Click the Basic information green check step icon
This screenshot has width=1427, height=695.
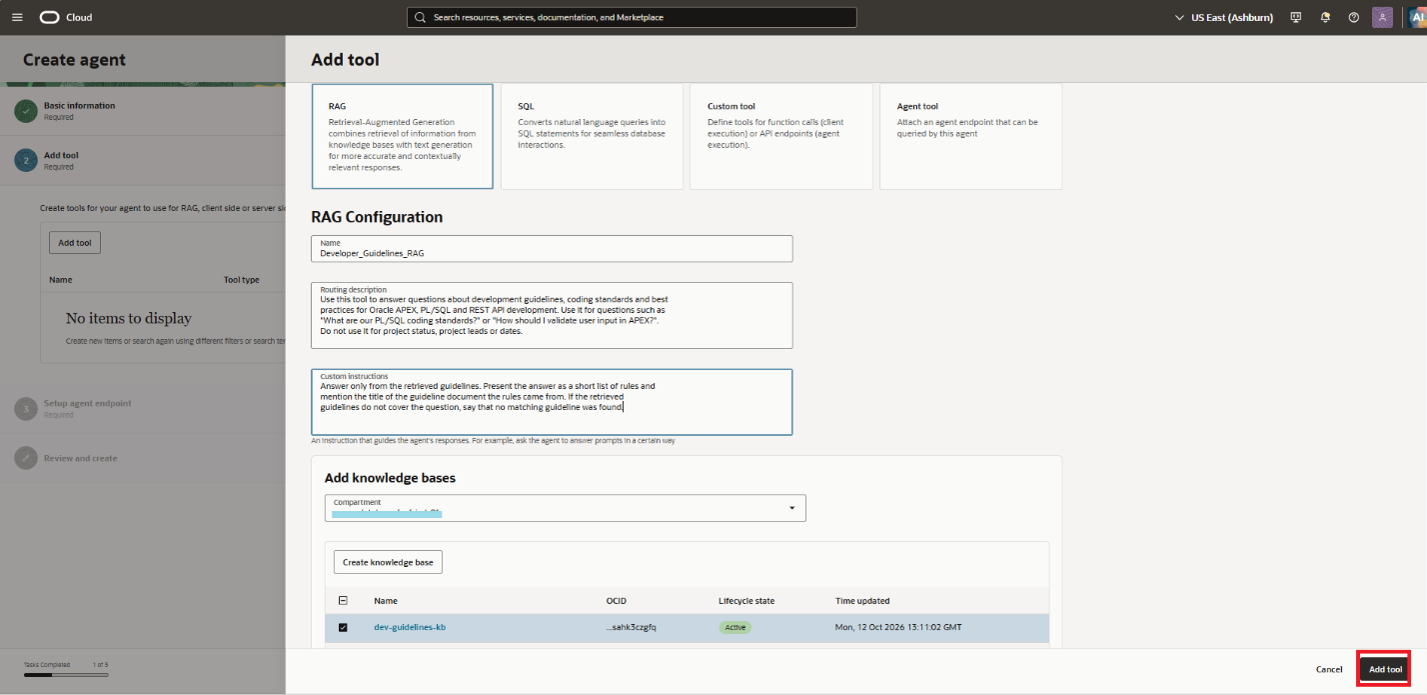(26, 111)
